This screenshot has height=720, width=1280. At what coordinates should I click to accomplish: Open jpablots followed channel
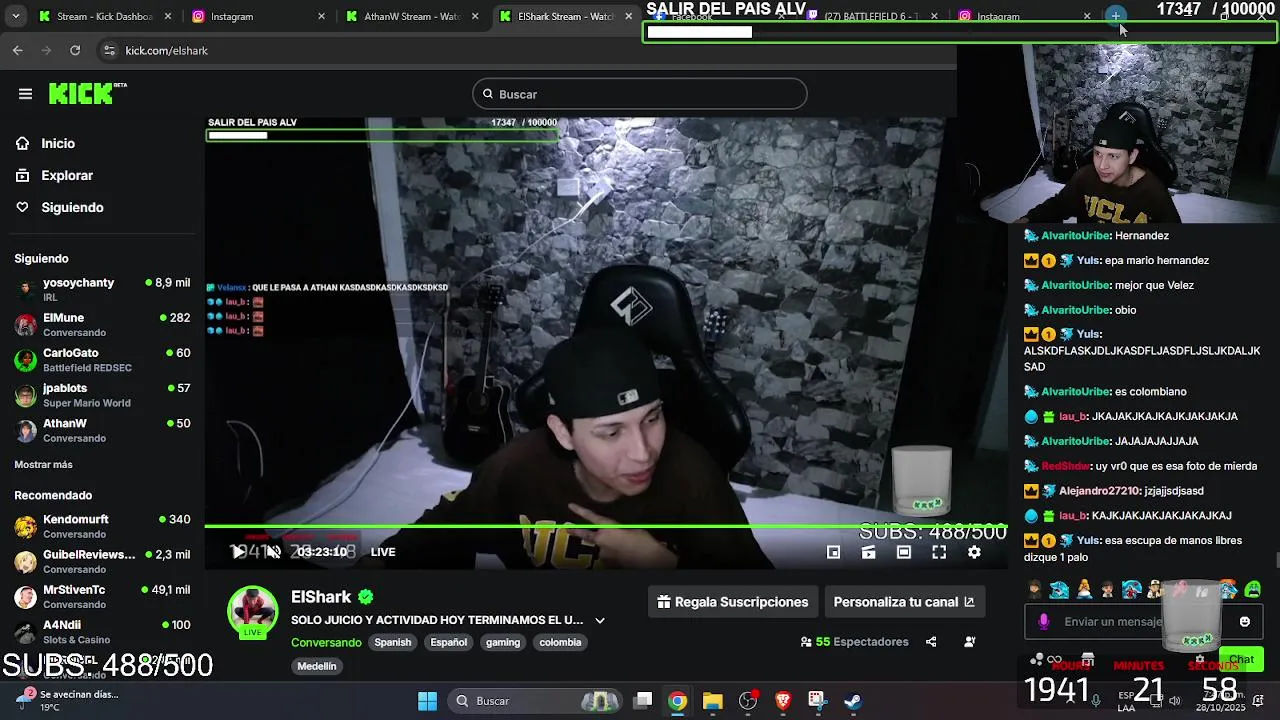tap(102, 394)
